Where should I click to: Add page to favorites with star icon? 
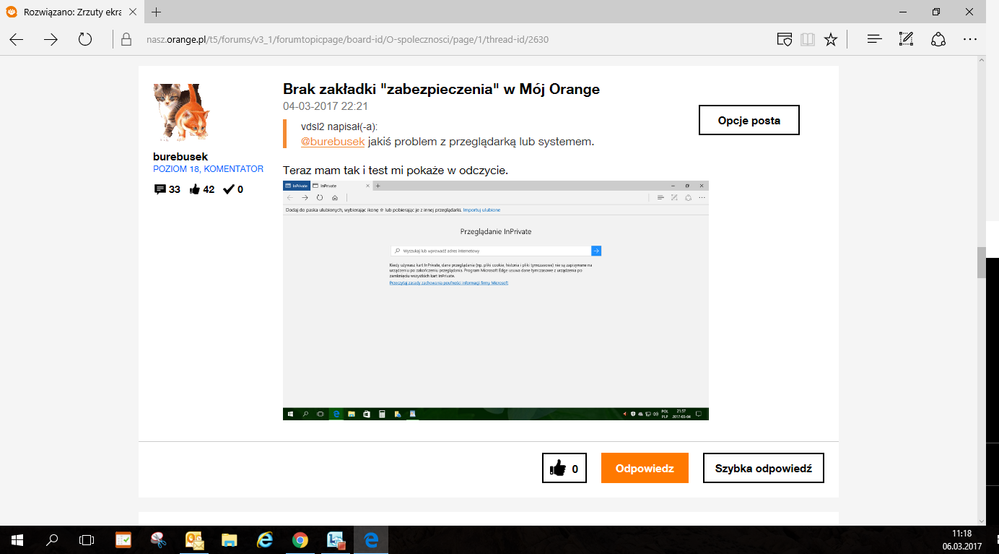831,40
